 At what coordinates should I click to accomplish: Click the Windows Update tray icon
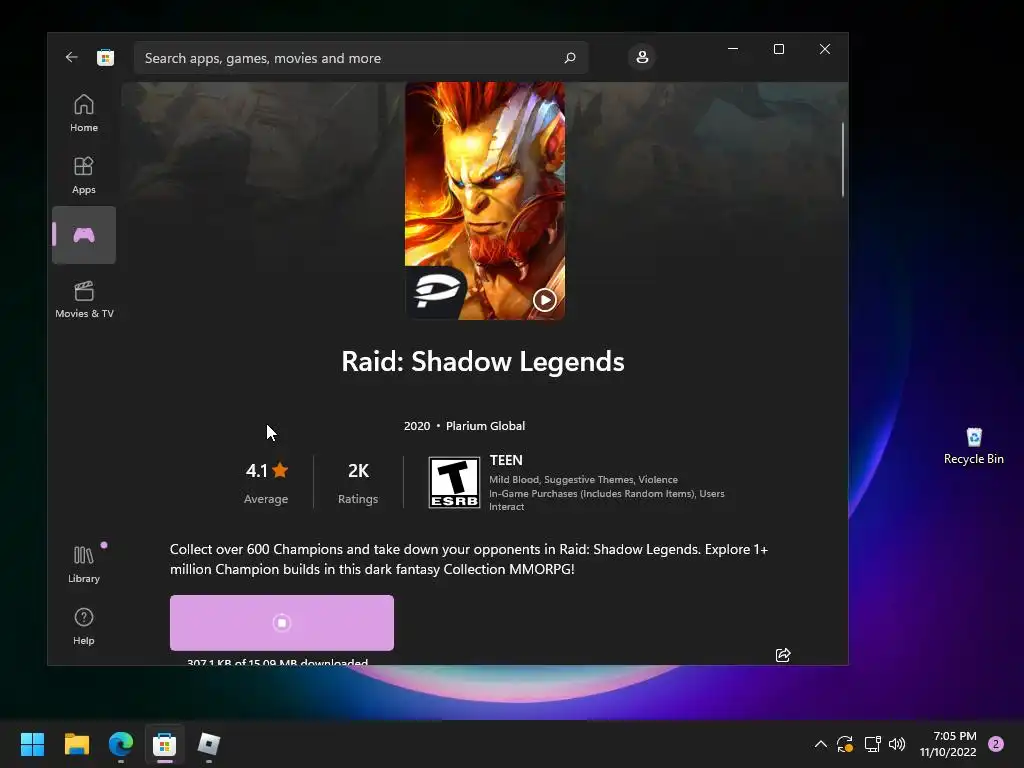(x=845, y=744)
